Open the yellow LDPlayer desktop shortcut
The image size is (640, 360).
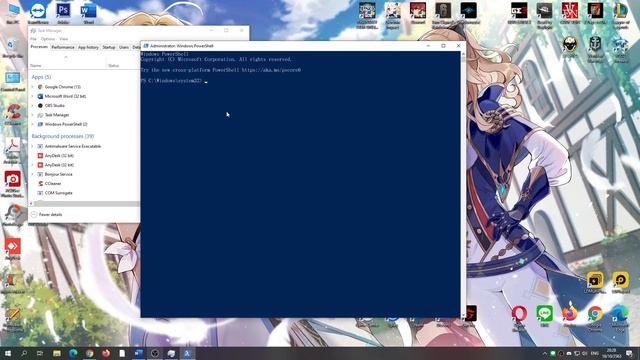[620, 282]
